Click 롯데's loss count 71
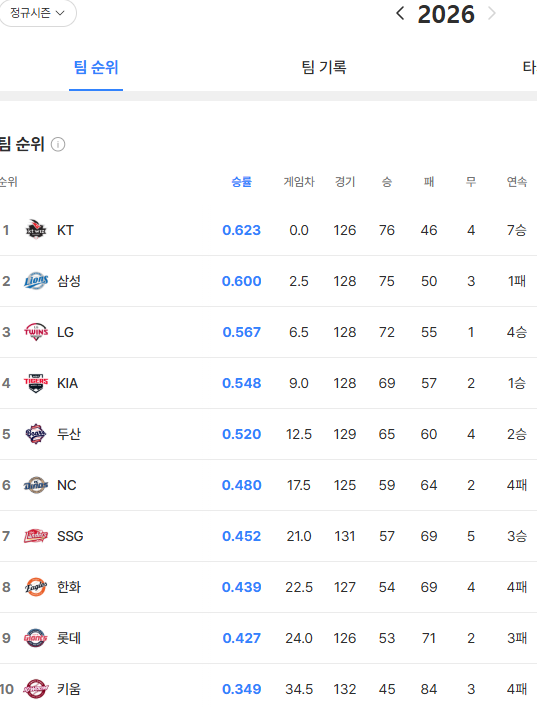The image size is (537, 708). 429,638
